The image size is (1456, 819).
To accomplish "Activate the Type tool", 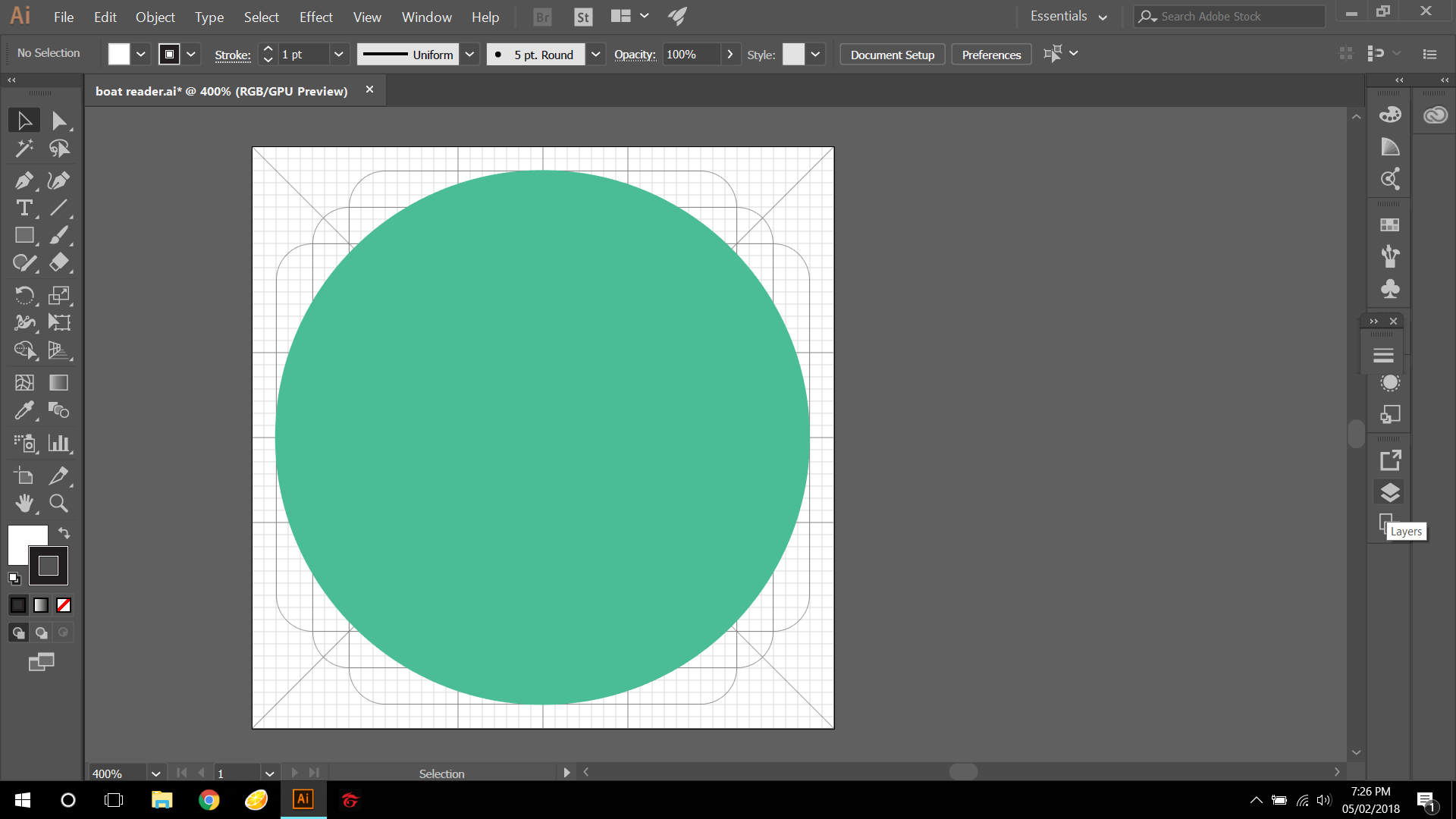I will click(x=24, y=208).
